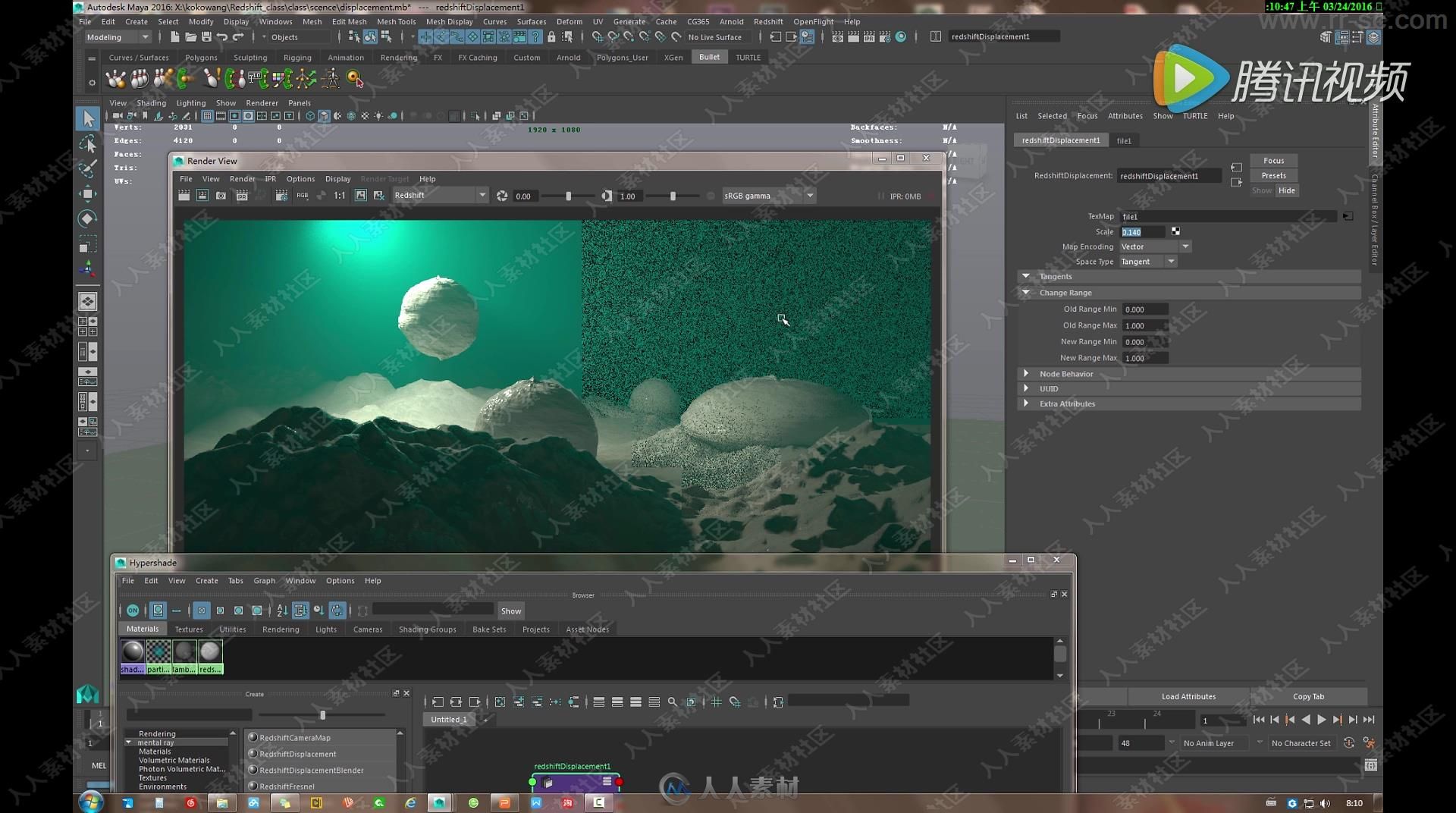Open Render Settings from Render View toolbar
Image resolution: width=1456 pixels, height=813 pixels.
pyautogui.click(x=281, y=196)
